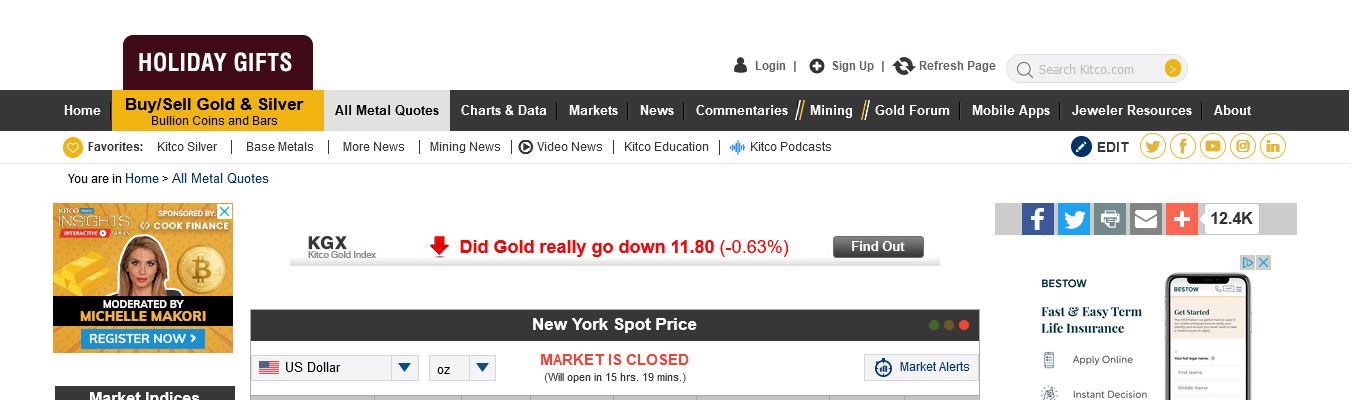Open Kitco's YouTube channel icon
Screen dimensions: 1366x400
[x=1213, y=147]
